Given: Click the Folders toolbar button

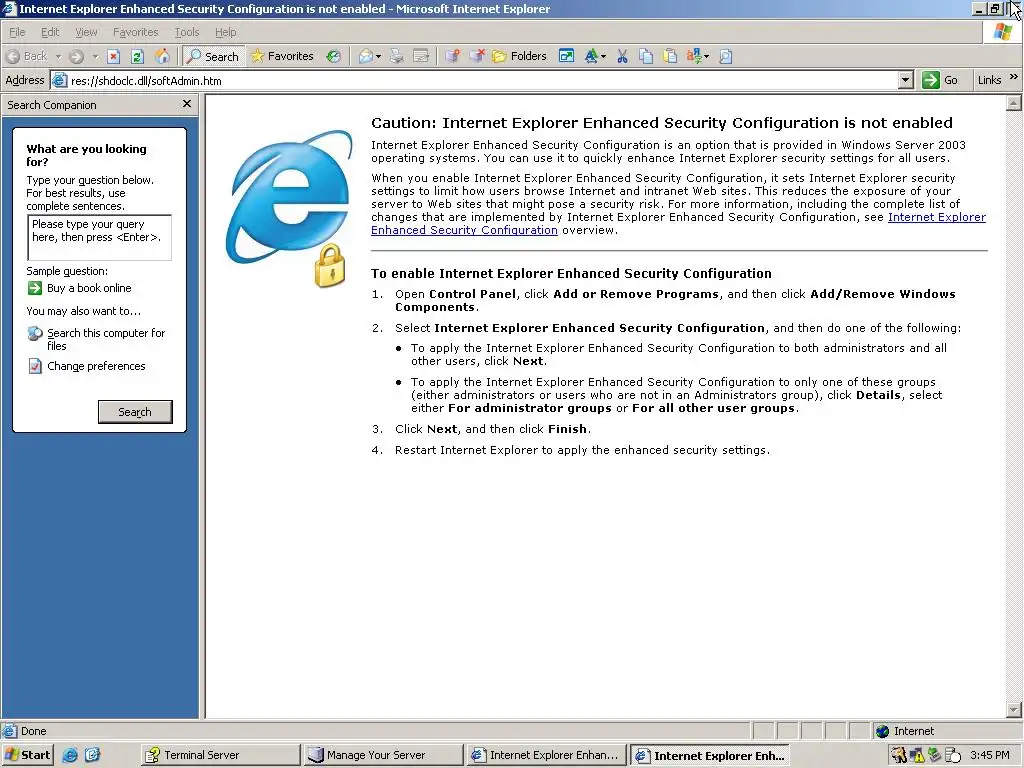Looking at the screenshot, I should tap(520, 57).
